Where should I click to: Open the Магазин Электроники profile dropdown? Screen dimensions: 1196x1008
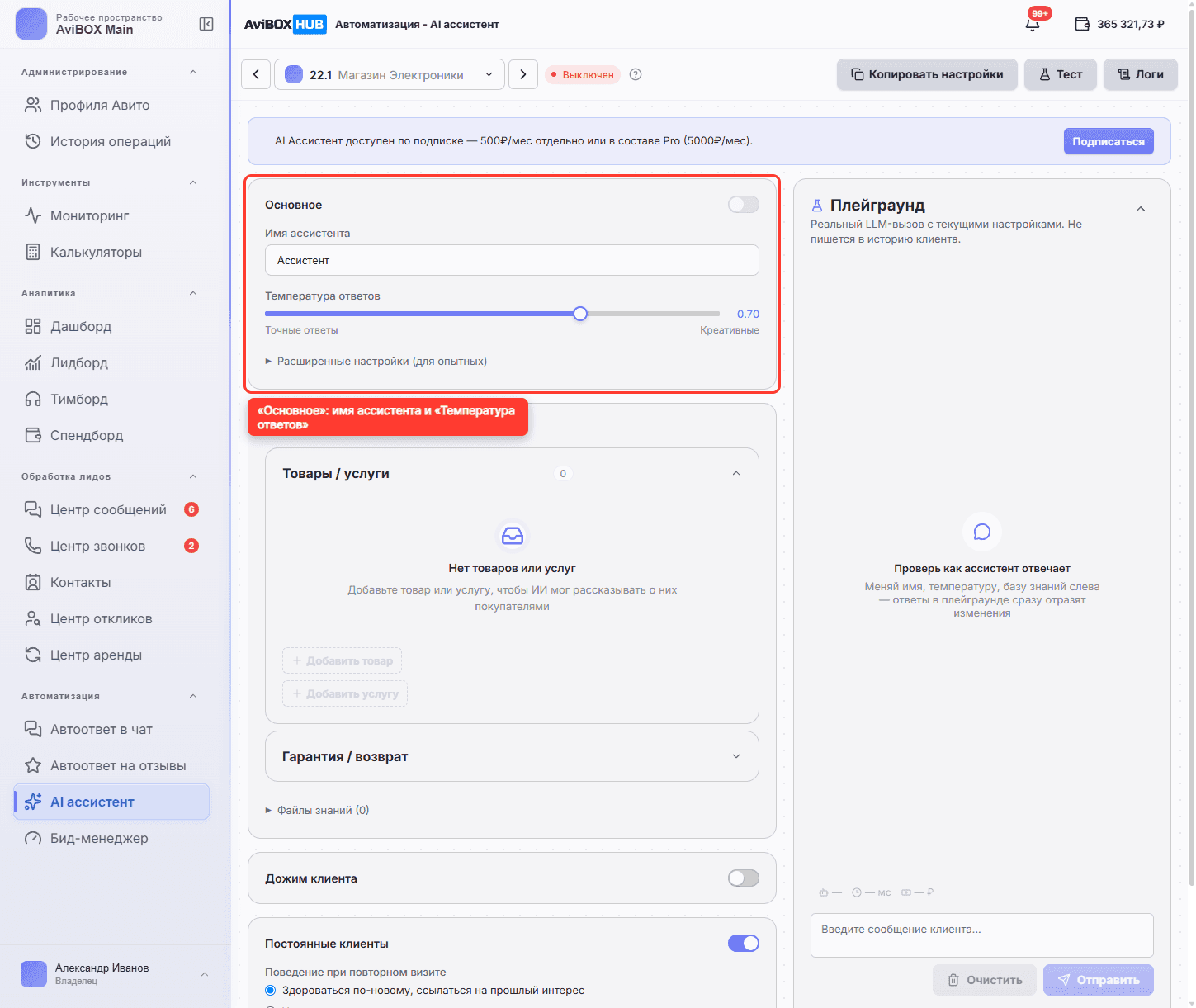pos(390,74)
